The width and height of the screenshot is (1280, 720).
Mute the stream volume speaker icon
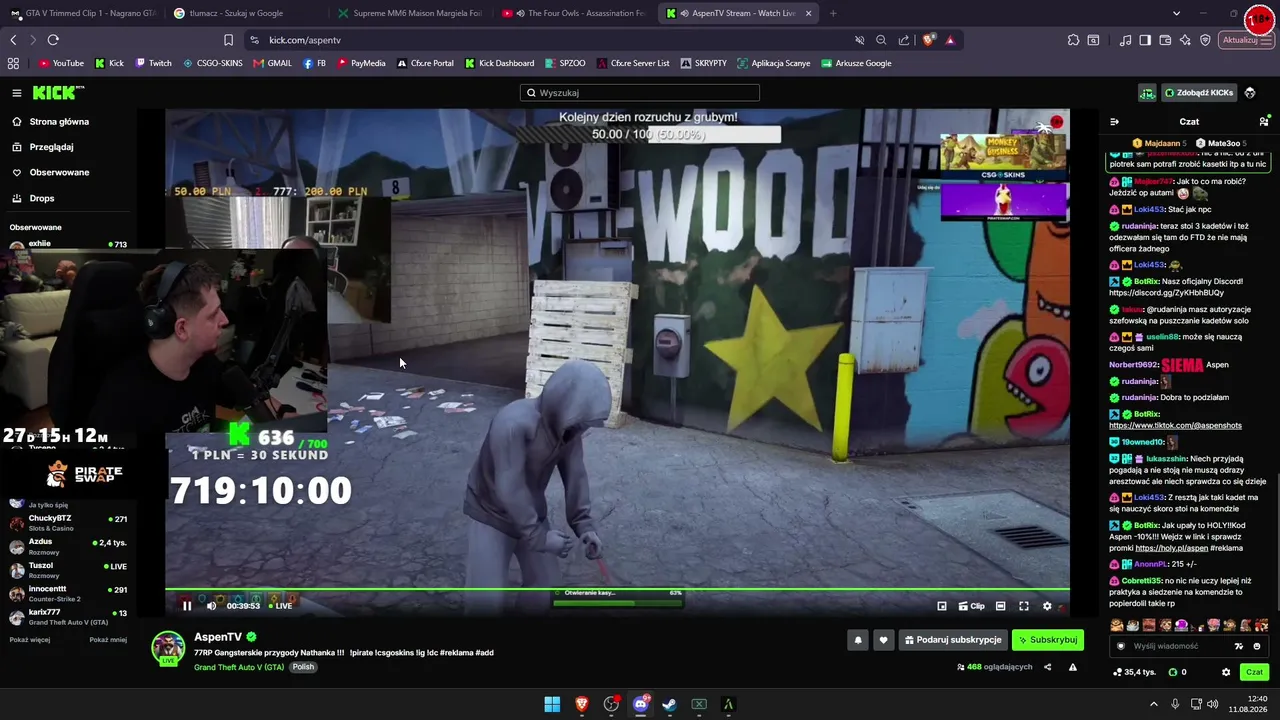(211, 605)
